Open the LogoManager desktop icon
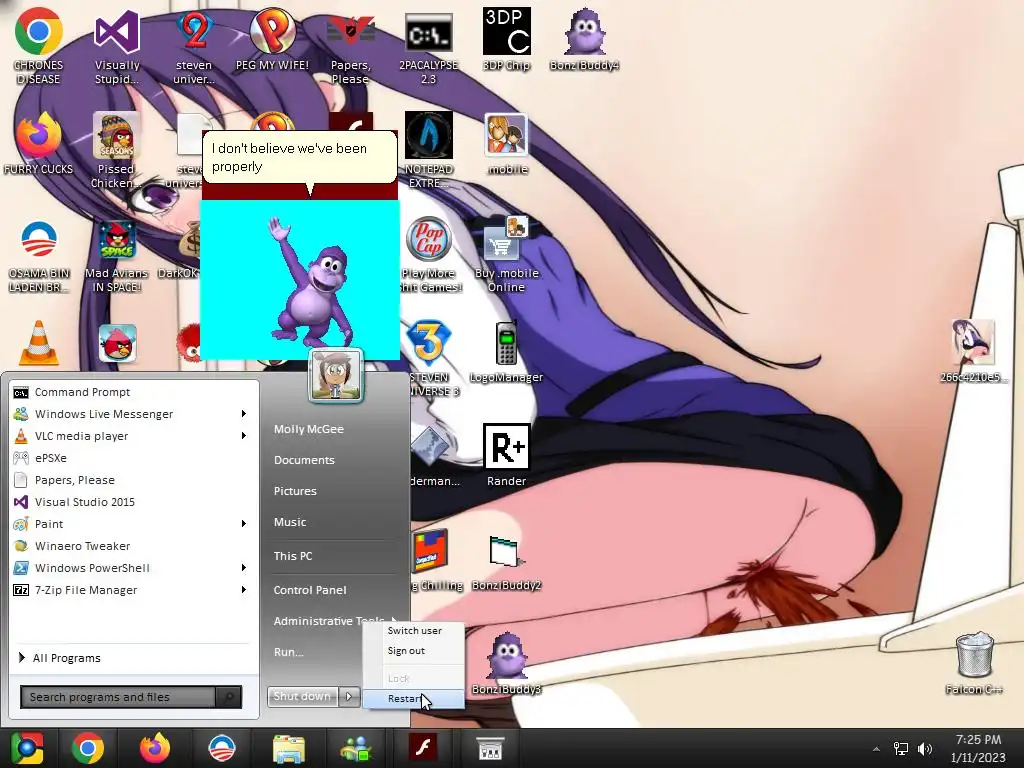This screenshot has width=1024, height=768. click(506, 351)
